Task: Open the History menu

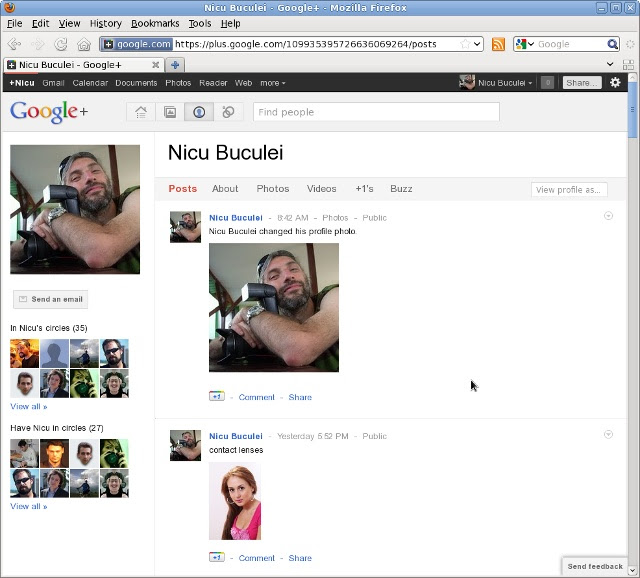Action: 106,24
